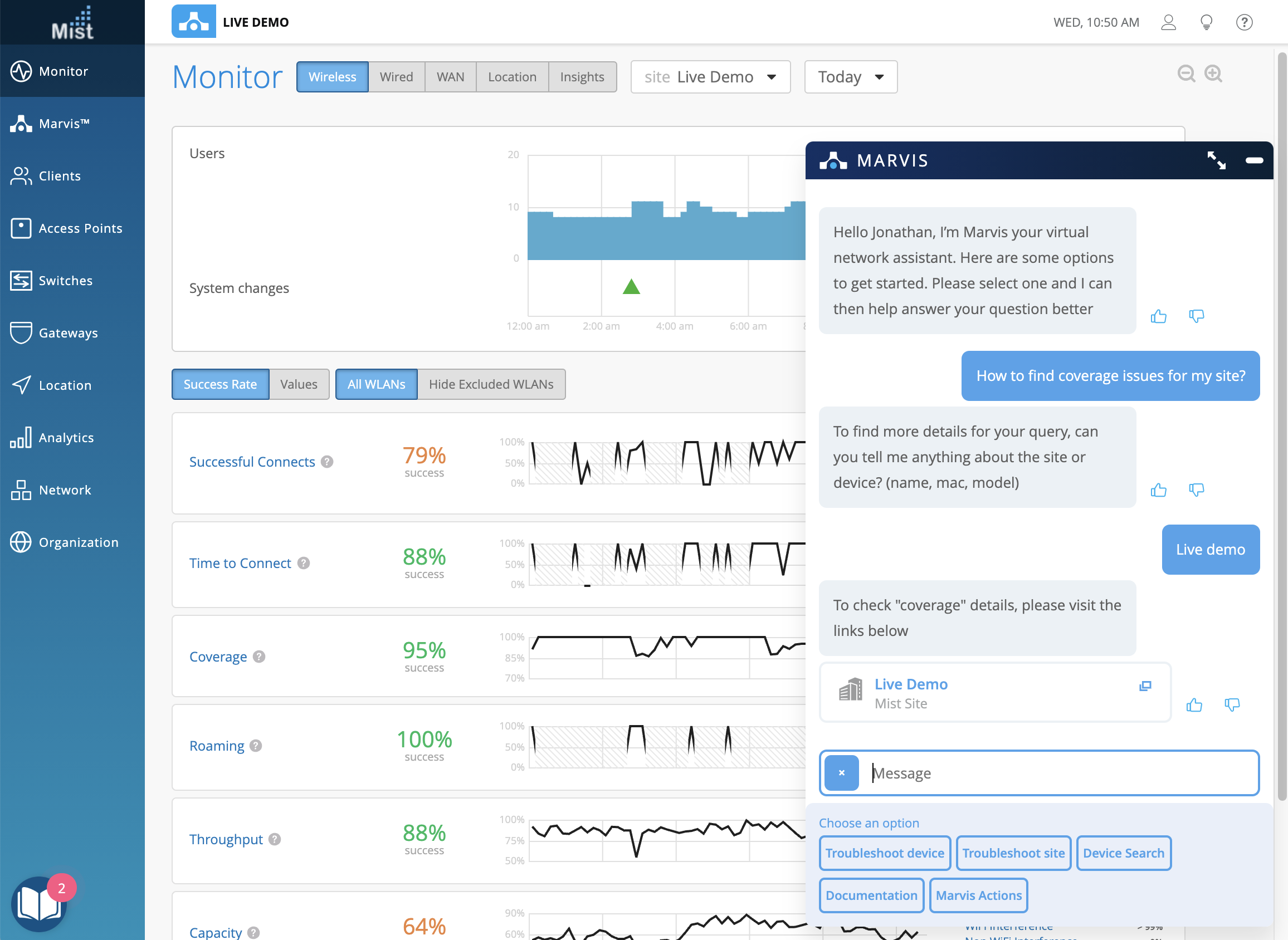This screenshot has height=940, width=1288.
Task: Switch metrics view to Values
Action: click(299, 385)
